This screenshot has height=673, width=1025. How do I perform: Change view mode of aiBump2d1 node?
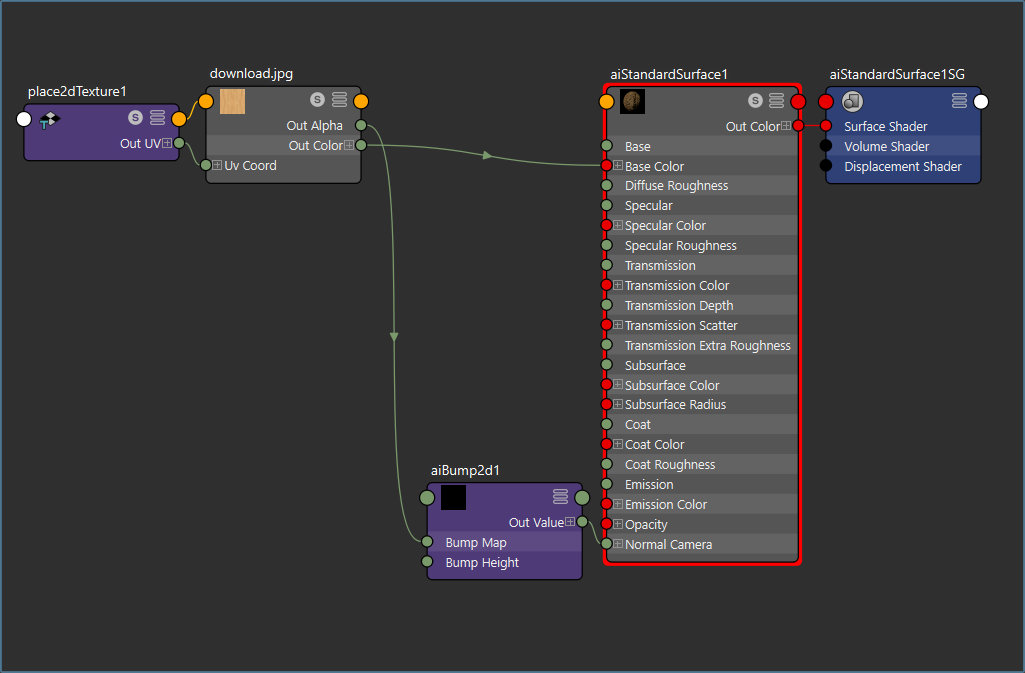[x=560, y=497]
